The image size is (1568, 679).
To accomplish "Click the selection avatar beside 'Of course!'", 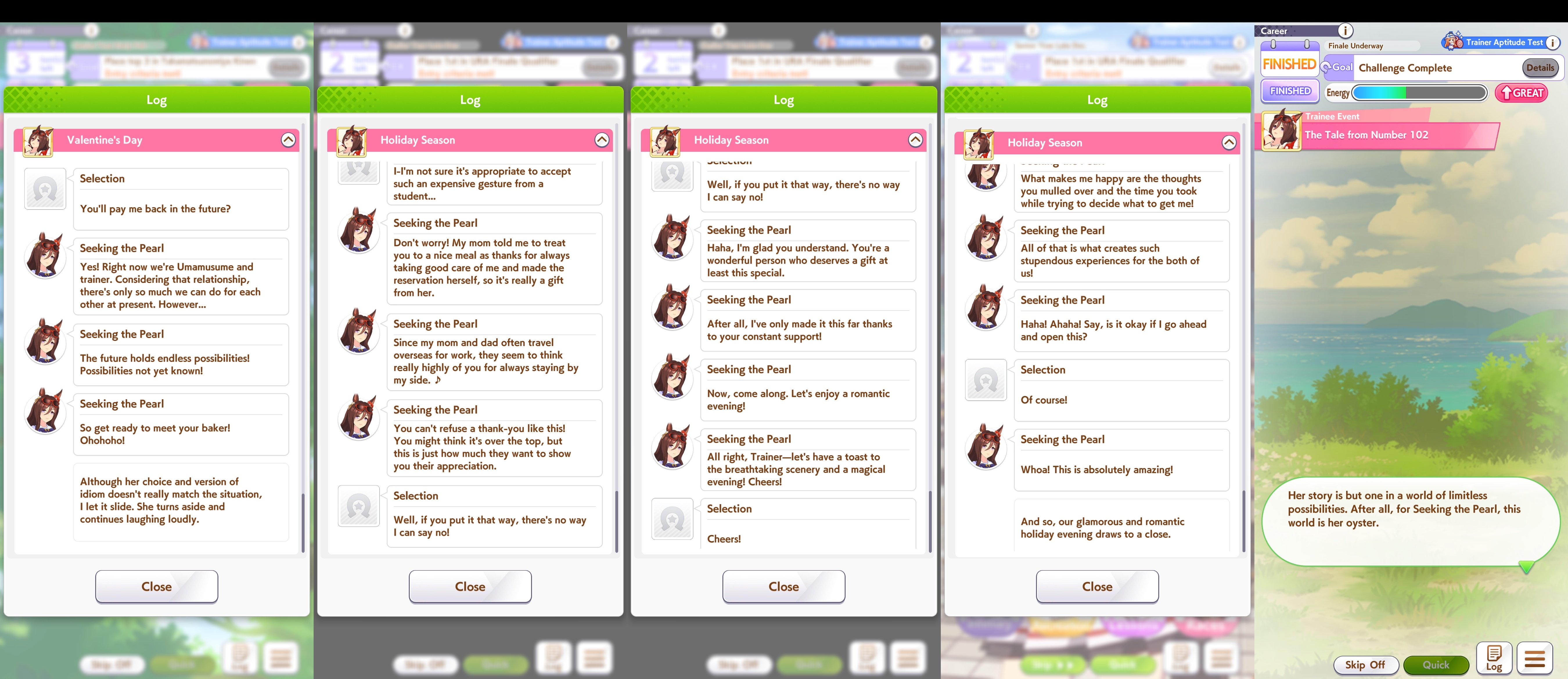I will click(986, 380).
